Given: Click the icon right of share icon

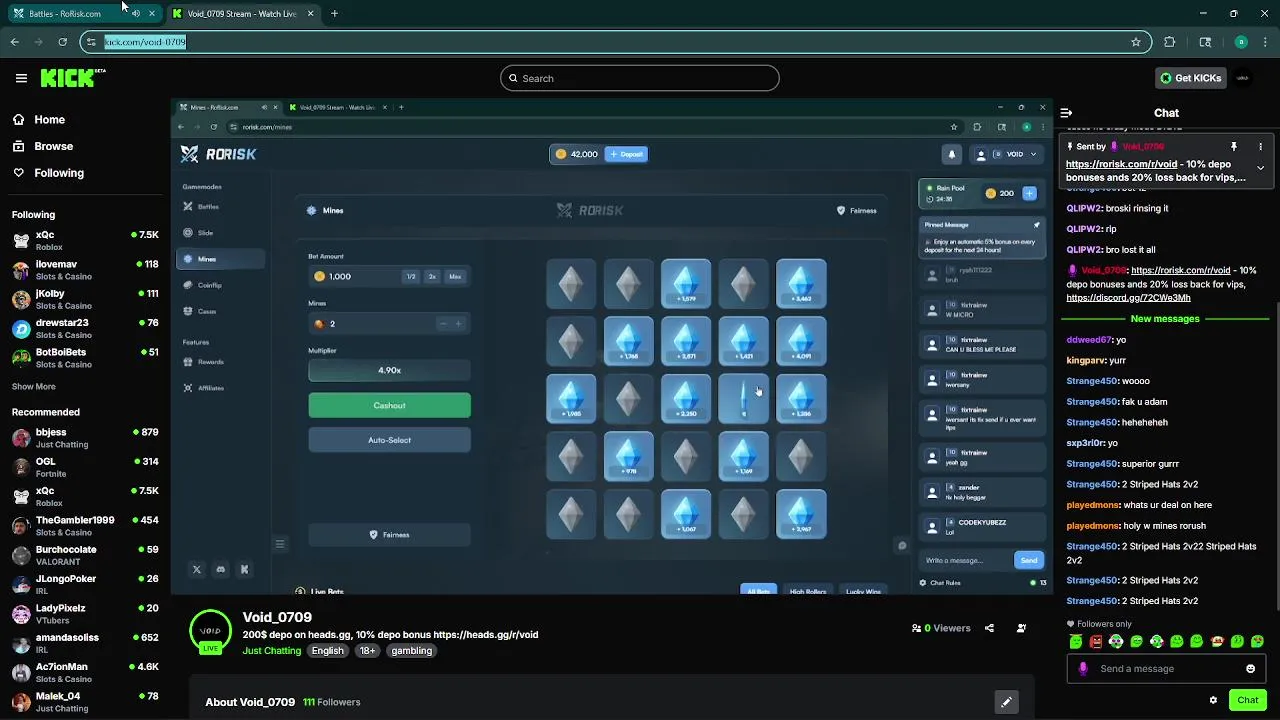Looking at the screenshot, I should point(1021,628).
